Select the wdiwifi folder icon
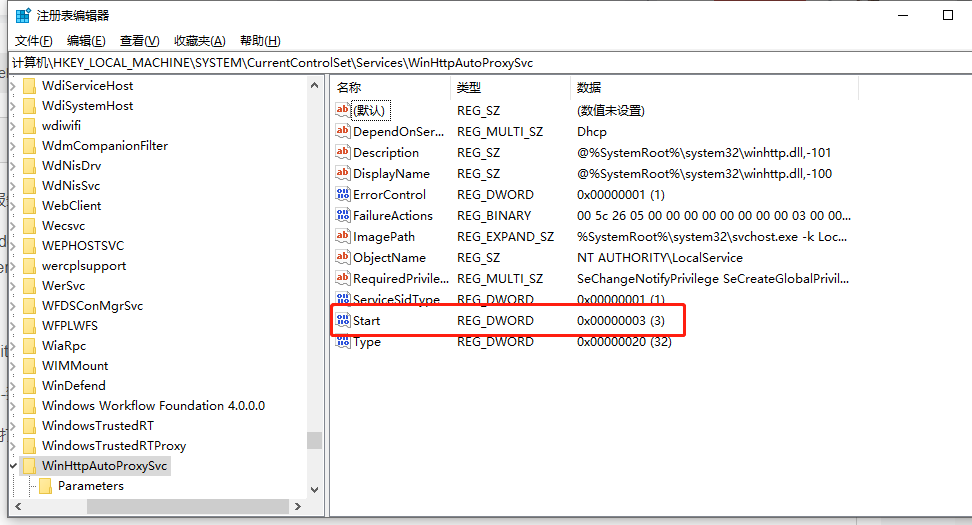Image resolution: width=972 pixels, height=525 pixels. point(30,126)
